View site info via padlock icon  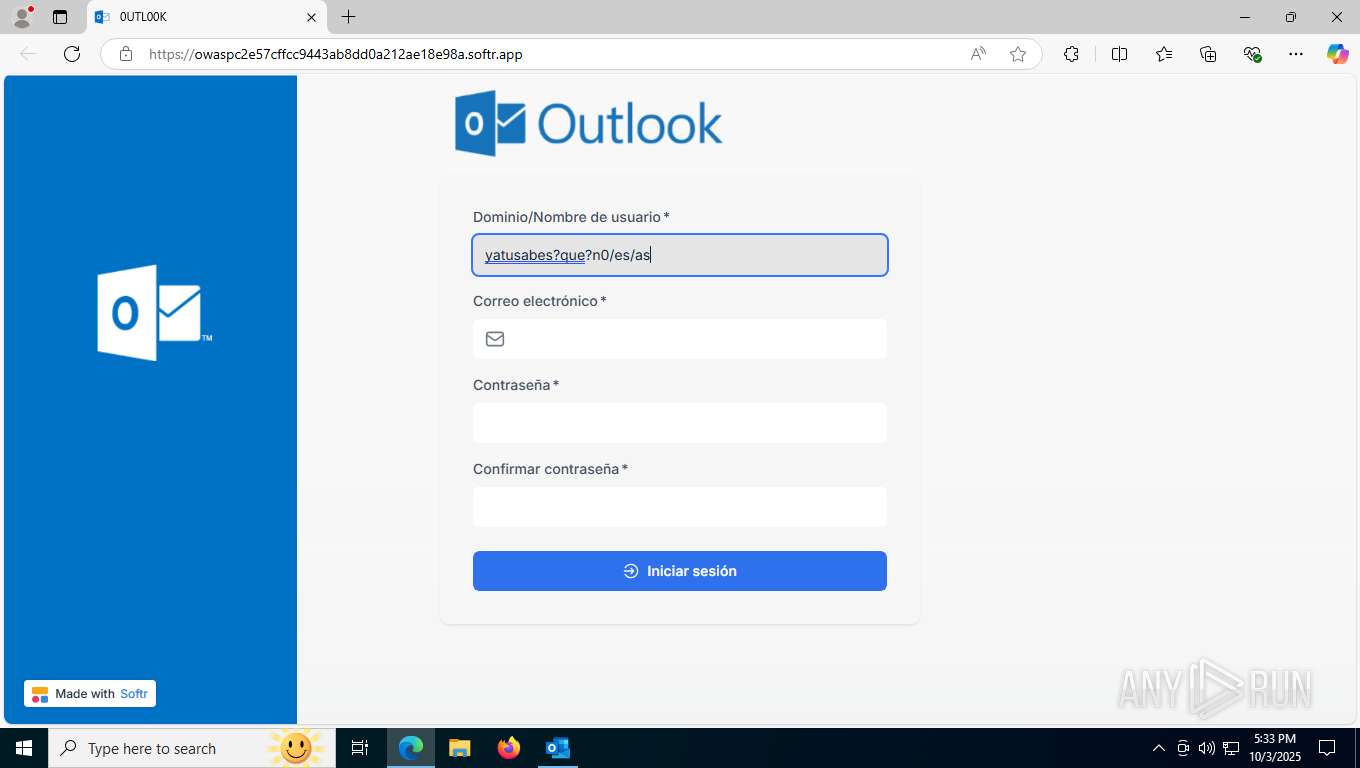[x=126, y=54]
